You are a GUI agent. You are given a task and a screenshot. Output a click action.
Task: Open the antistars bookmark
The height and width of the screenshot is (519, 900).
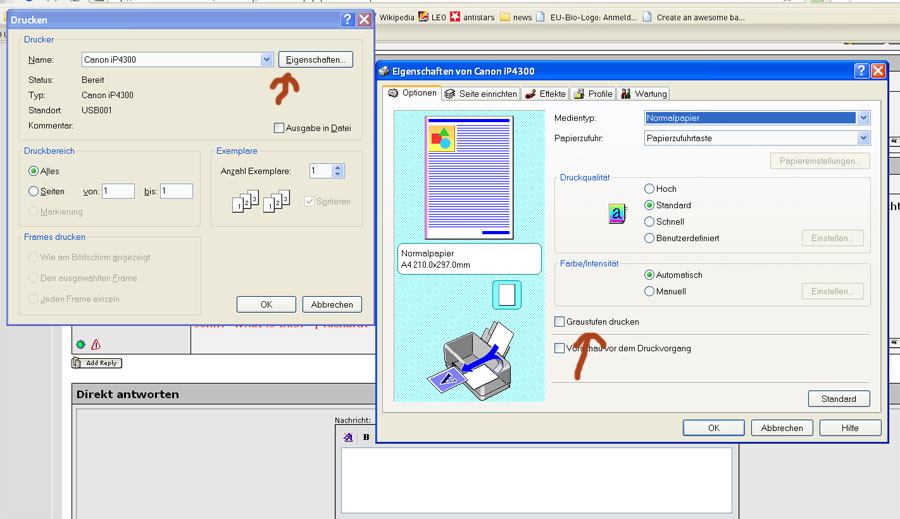(x=472, y=17)
